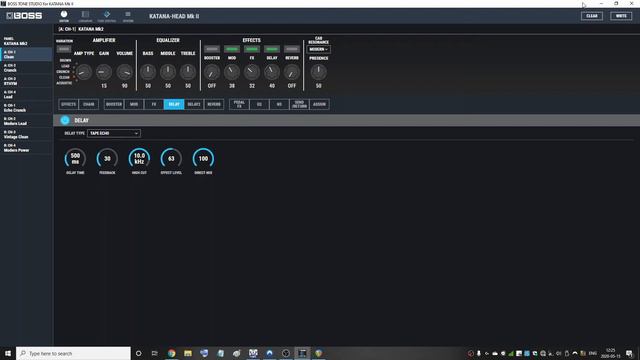Select the A: CH-1 Clean patch
Screen dimensions: 640x360
point(26,54)
